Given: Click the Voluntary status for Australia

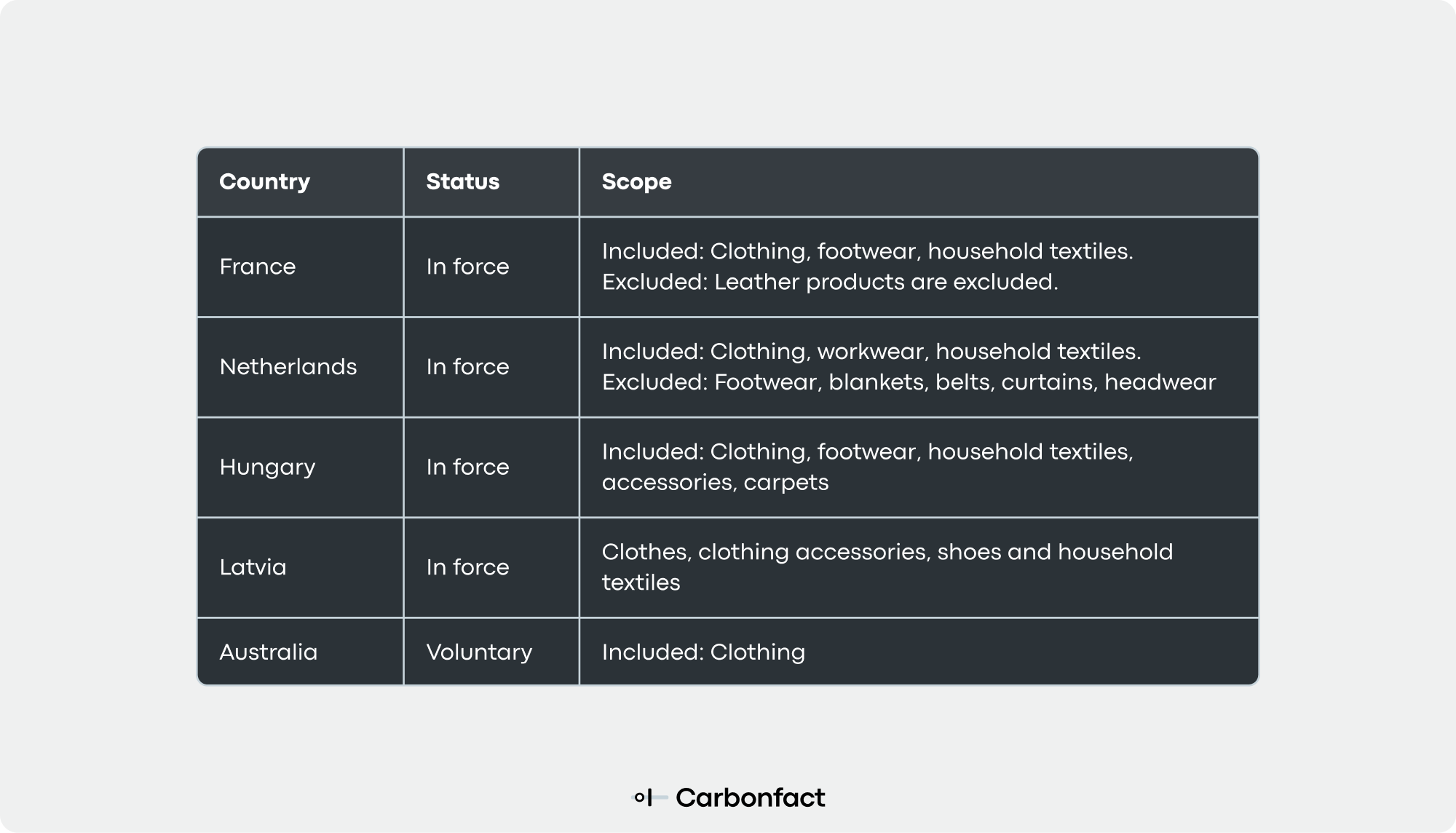Looking at the screenshot, I should pos(479,652).
